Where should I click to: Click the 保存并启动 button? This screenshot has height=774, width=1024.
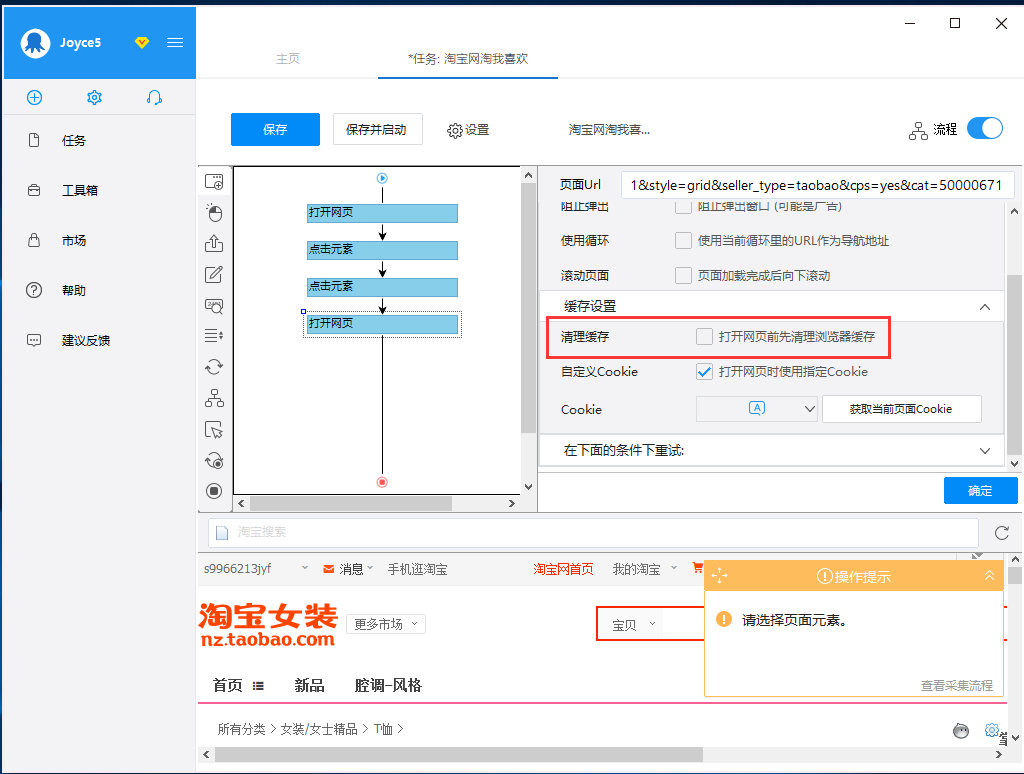tap(377, 129)
